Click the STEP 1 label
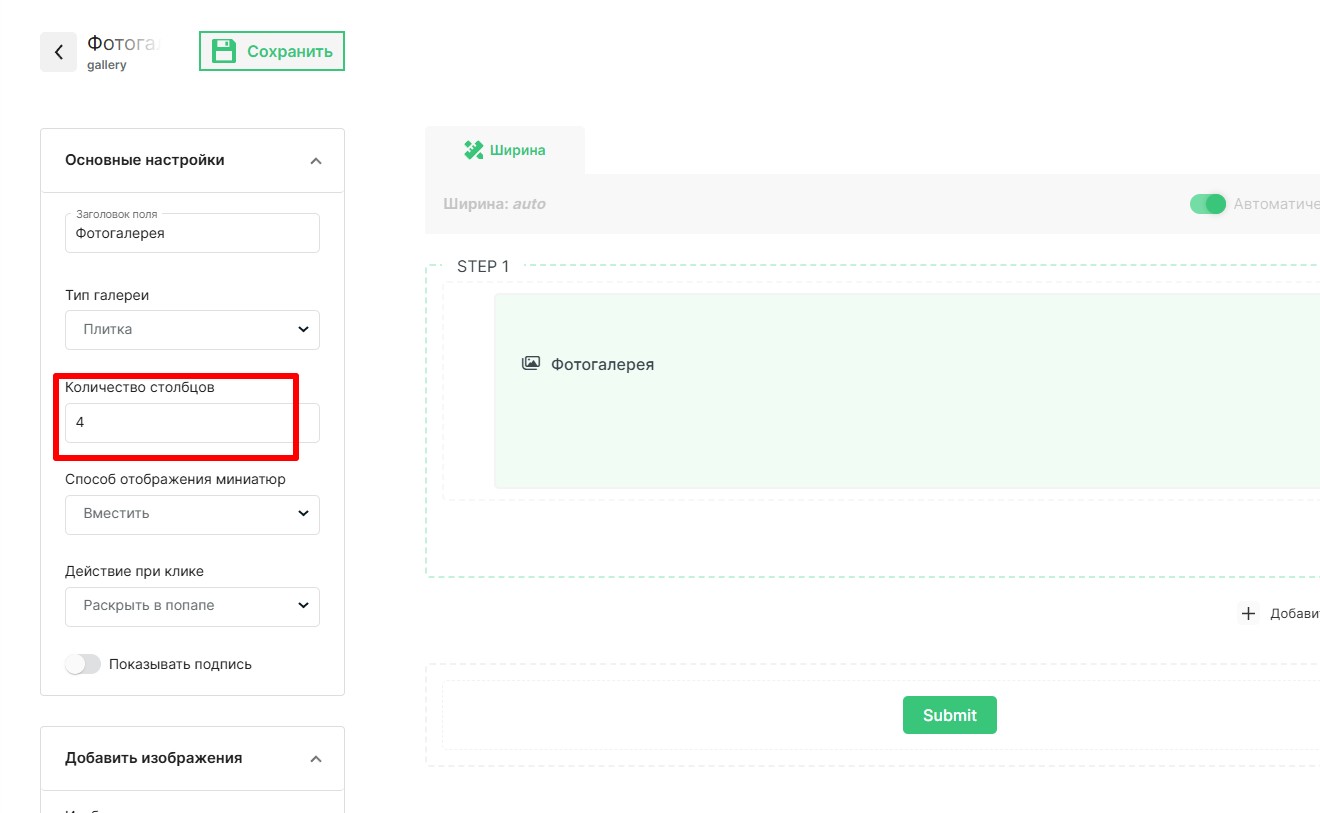This screenshot has width=1320, height=813. [483, 266]
